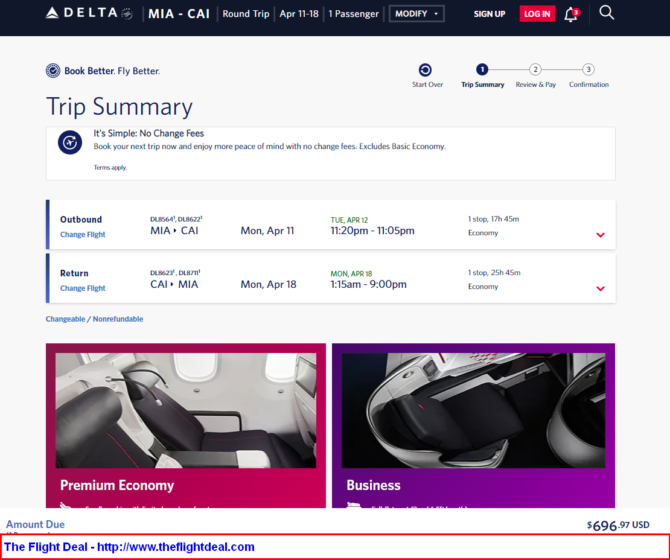Click the Apr 11-18 dates in header
Viewport: 670px width, 560px height.
[299, 14]
